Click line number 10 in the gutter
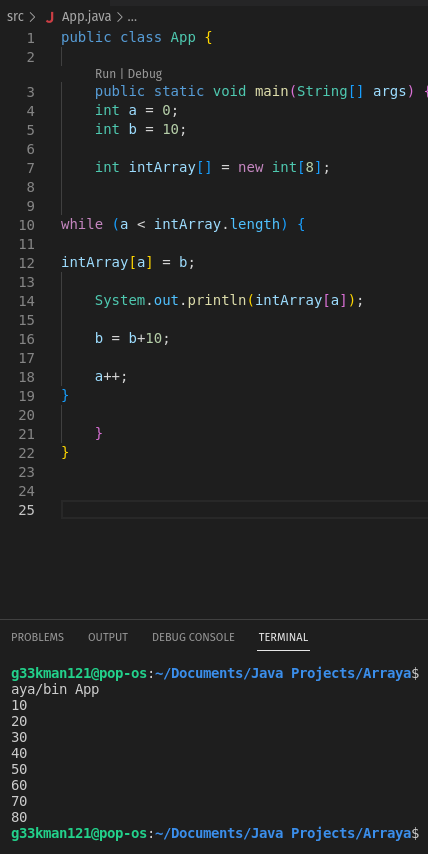Image resolution: width=428 pixels, height=854 pixels. coord(26,225)
